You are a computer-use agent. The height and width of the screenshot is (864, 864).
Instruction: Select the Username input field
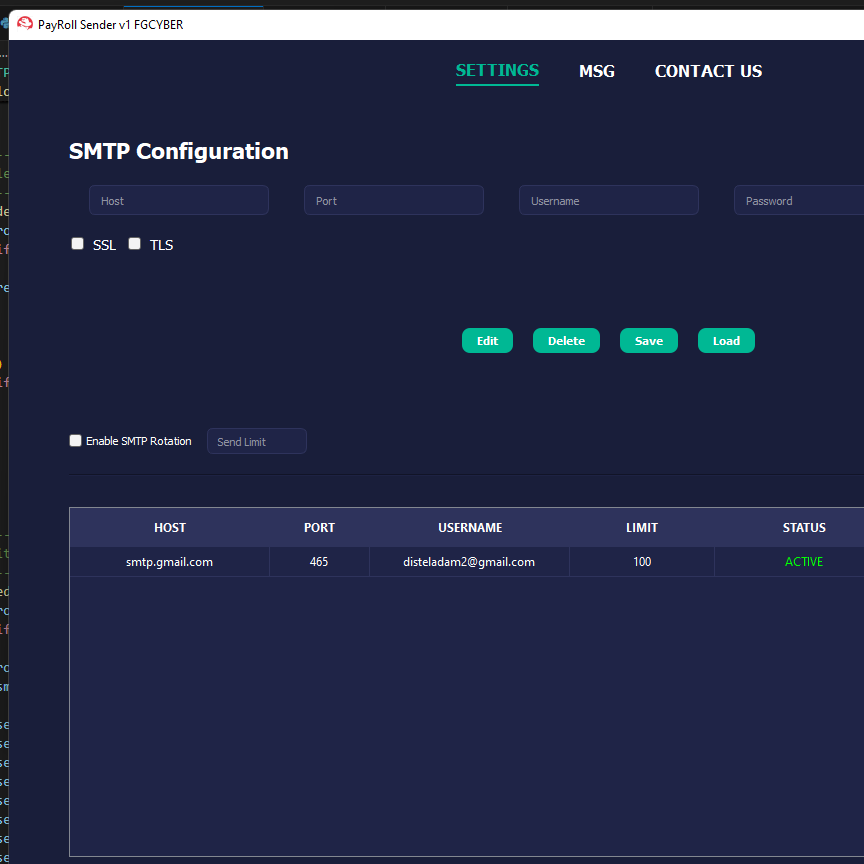(608, 201)
